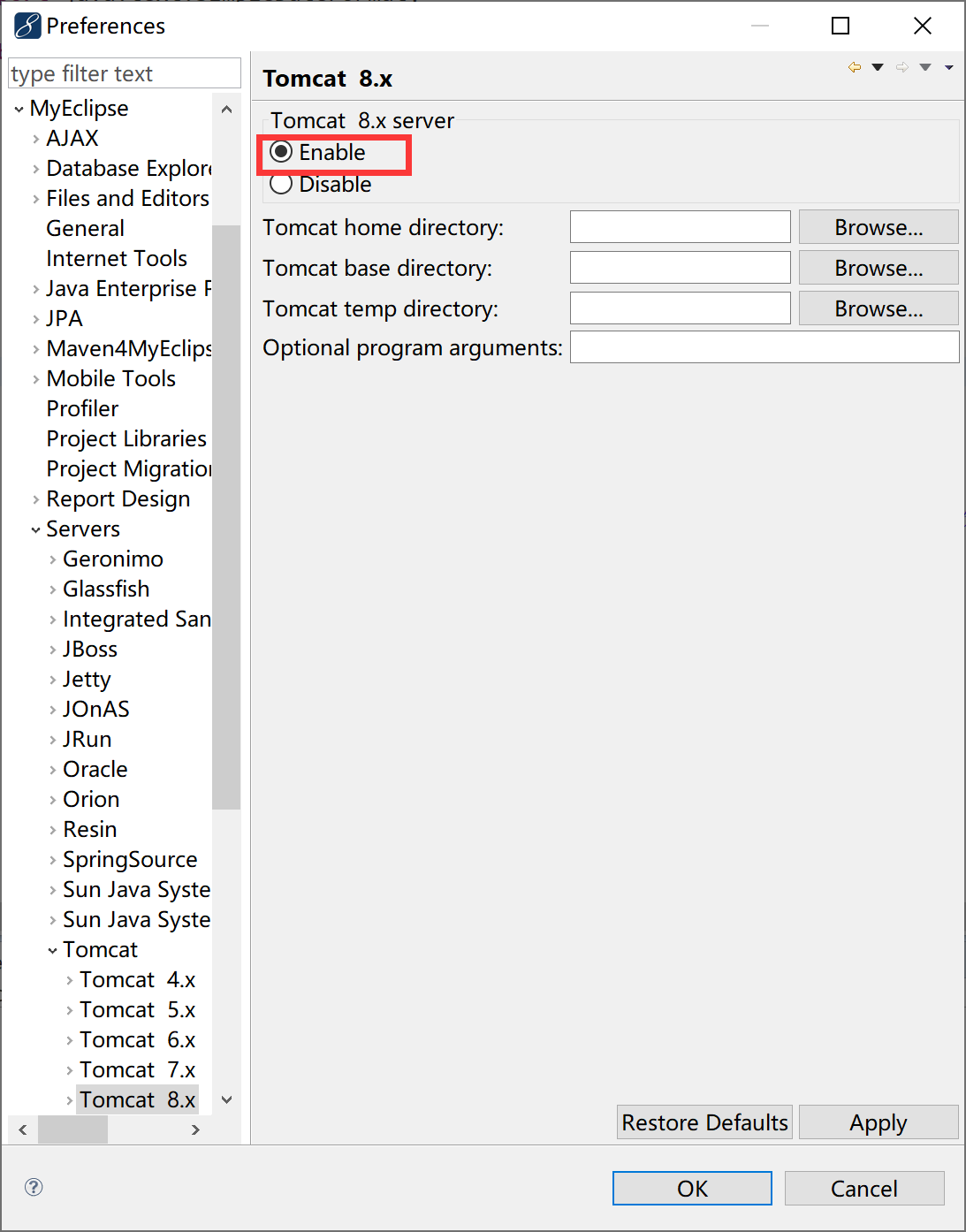Click the tree scrollbar's down arrow
Viewport: 966px width, 1232px height.
226,1099
